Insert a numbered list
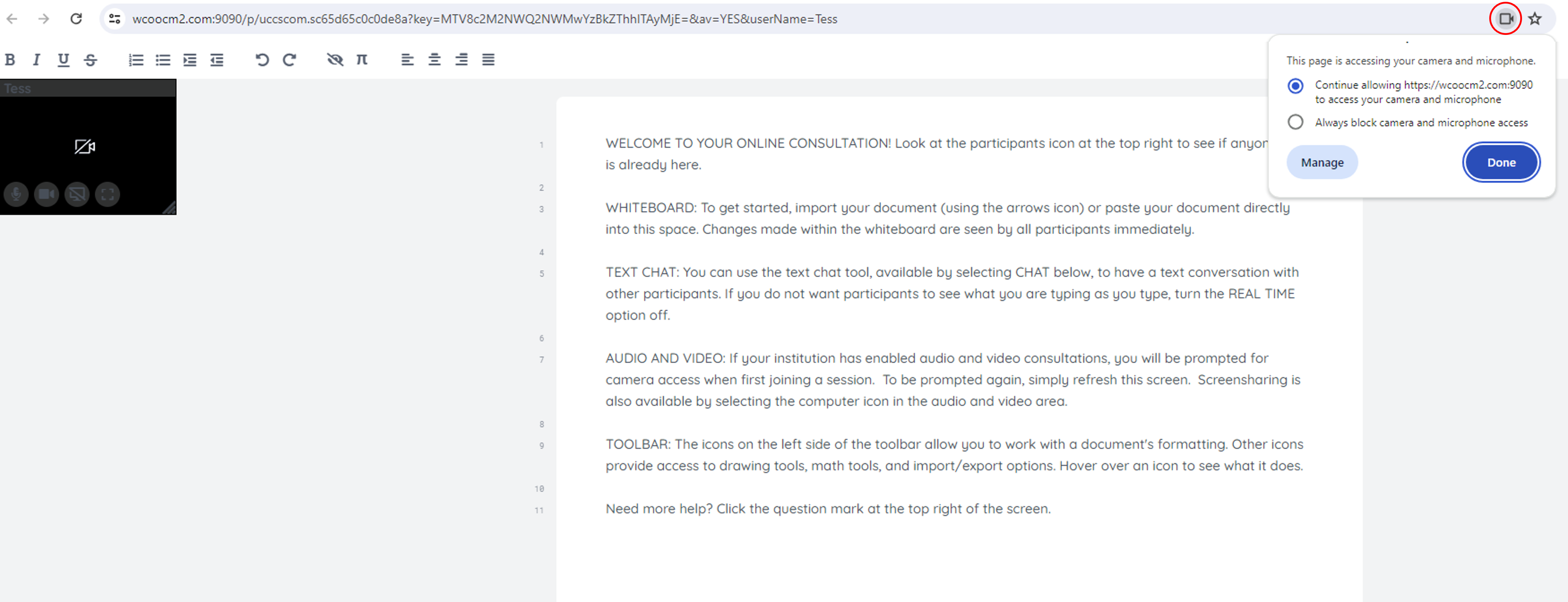This screenshot has width=1568, height=602. click(136, 59)
